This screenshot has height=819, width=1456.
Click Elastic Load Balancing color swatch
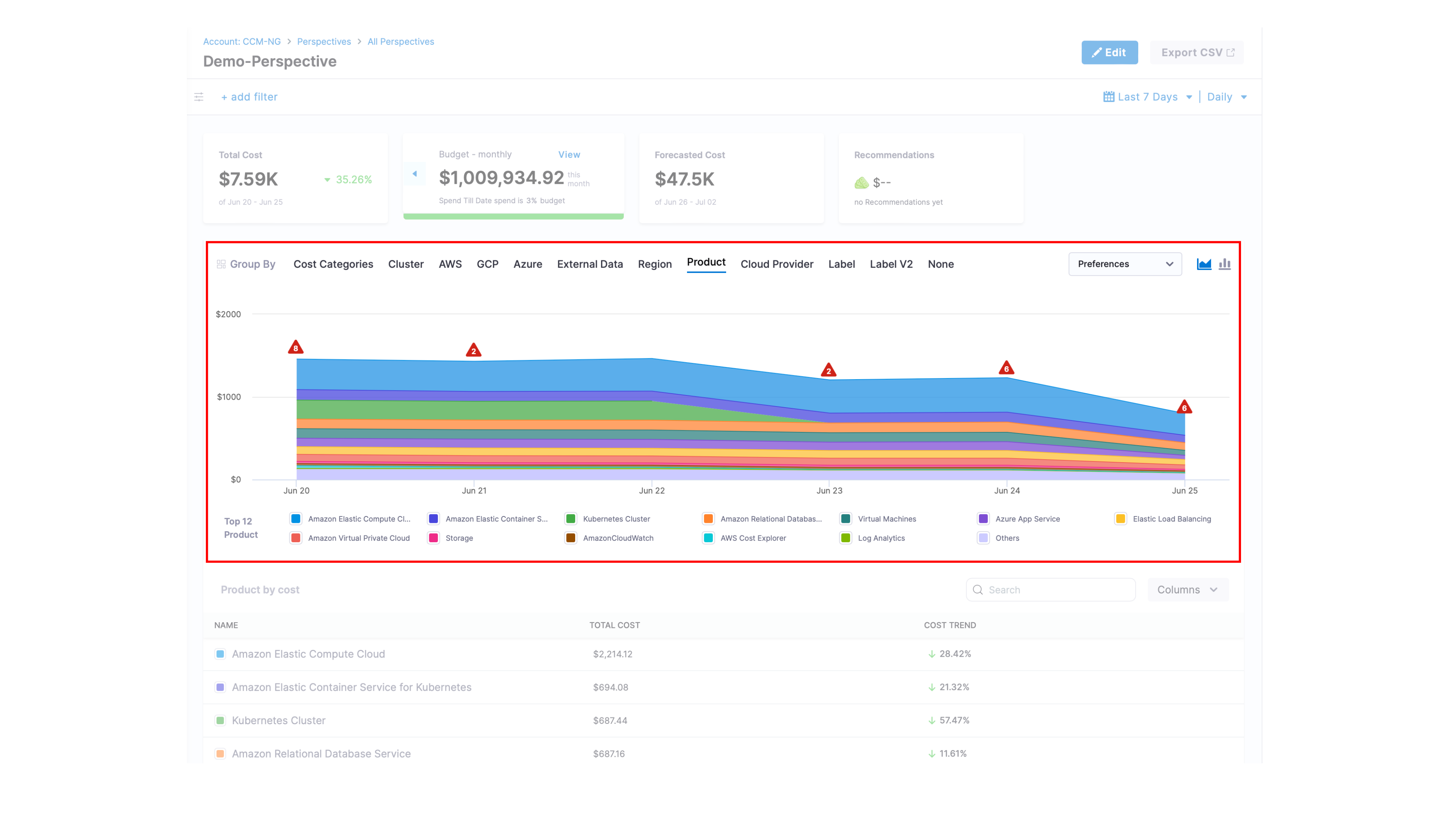coord(1120,519)
